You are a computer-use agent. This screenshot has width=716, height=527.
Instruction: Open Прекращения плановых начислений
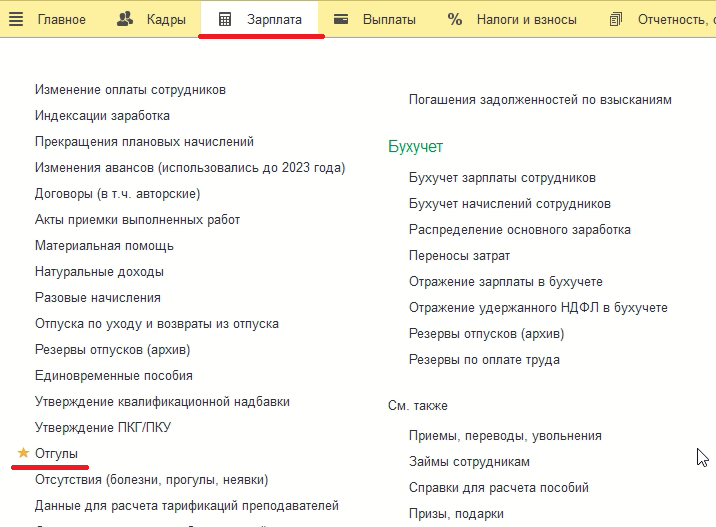[144, 142]
